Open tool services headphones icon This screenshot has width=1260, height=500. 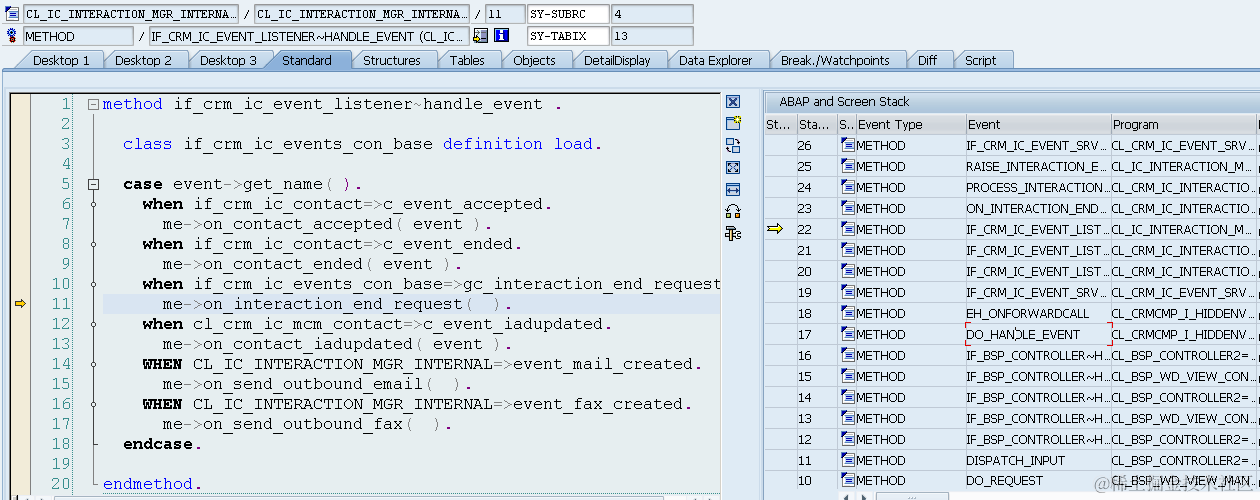click(x=733, y=211)
